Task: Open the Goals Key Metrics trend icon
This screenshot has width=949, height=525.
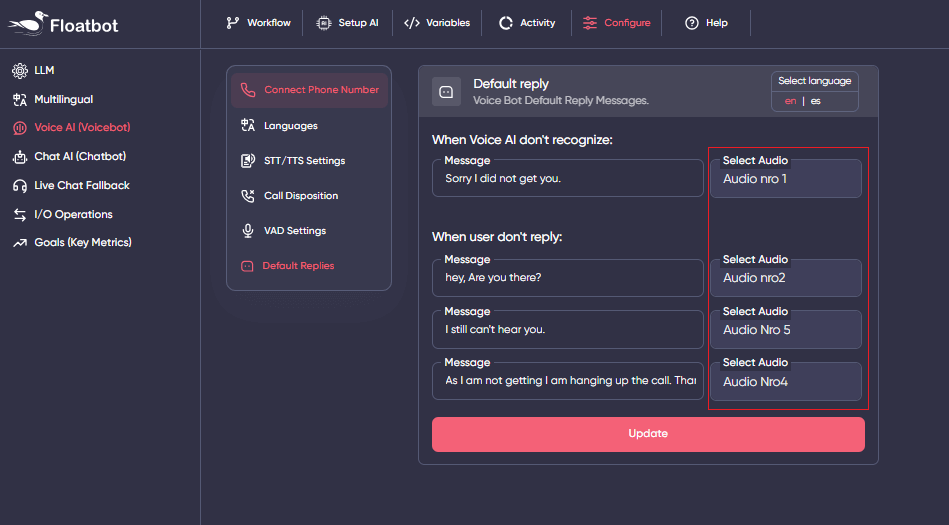Action: tap(19, 243)
